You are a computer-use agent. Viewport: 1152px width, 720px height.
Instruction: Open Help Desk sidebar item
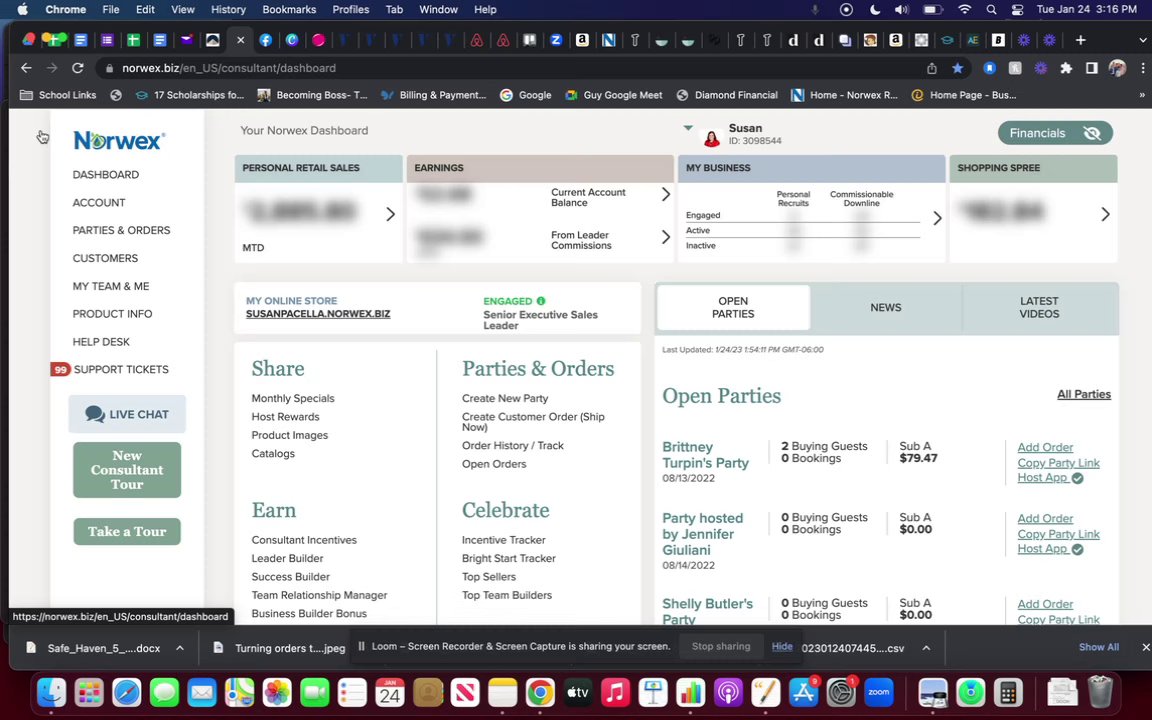(x=101, y=342)
